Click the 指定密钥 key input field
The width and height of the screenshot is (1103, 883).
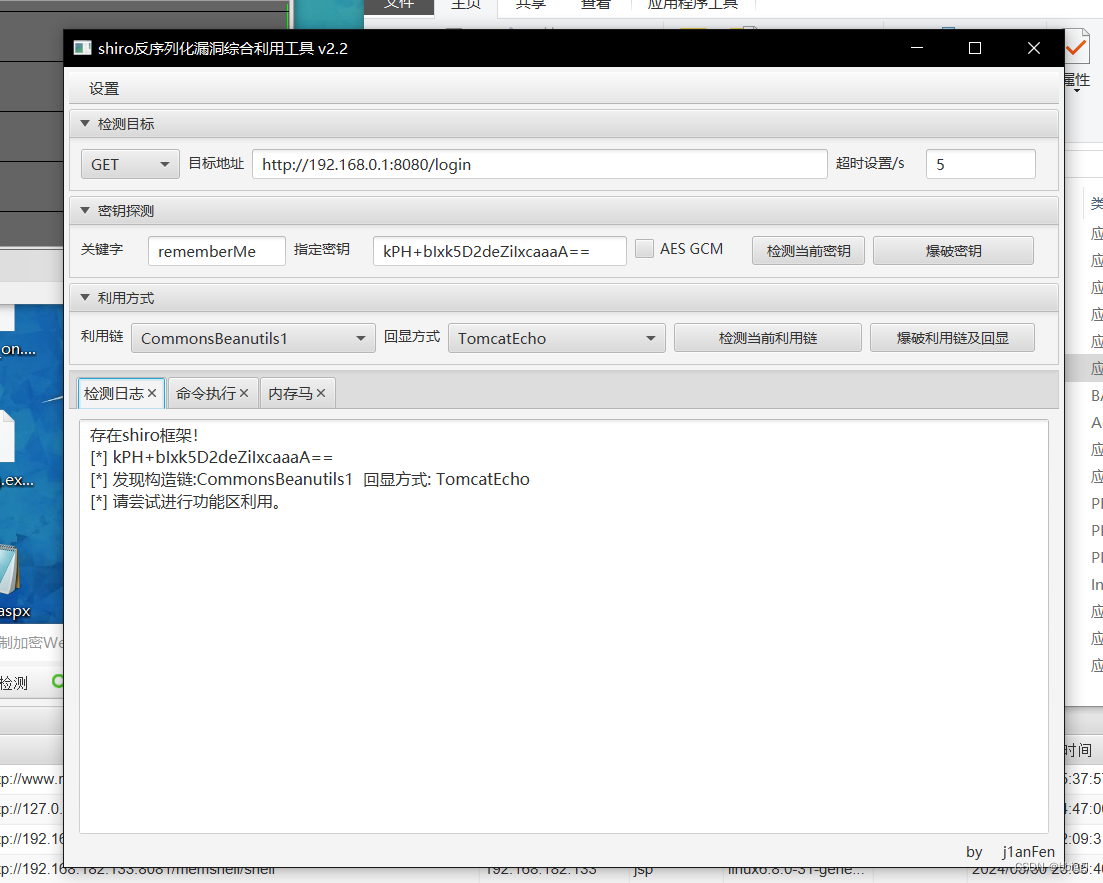[499, 251]
